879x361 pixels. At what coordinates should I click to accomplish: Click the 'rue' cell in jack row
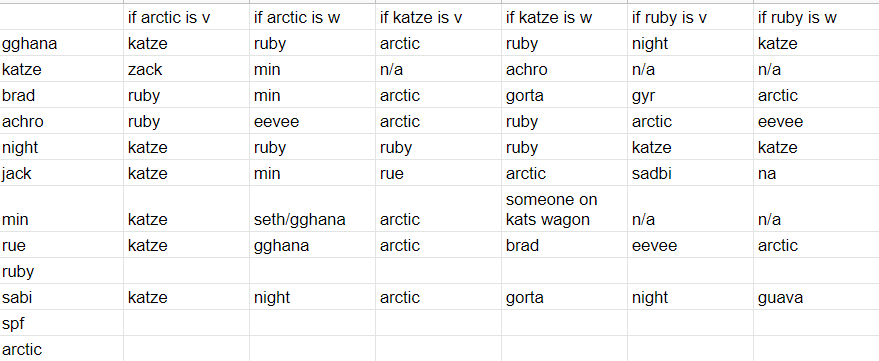pyautogui.click(x=438, y=173)
